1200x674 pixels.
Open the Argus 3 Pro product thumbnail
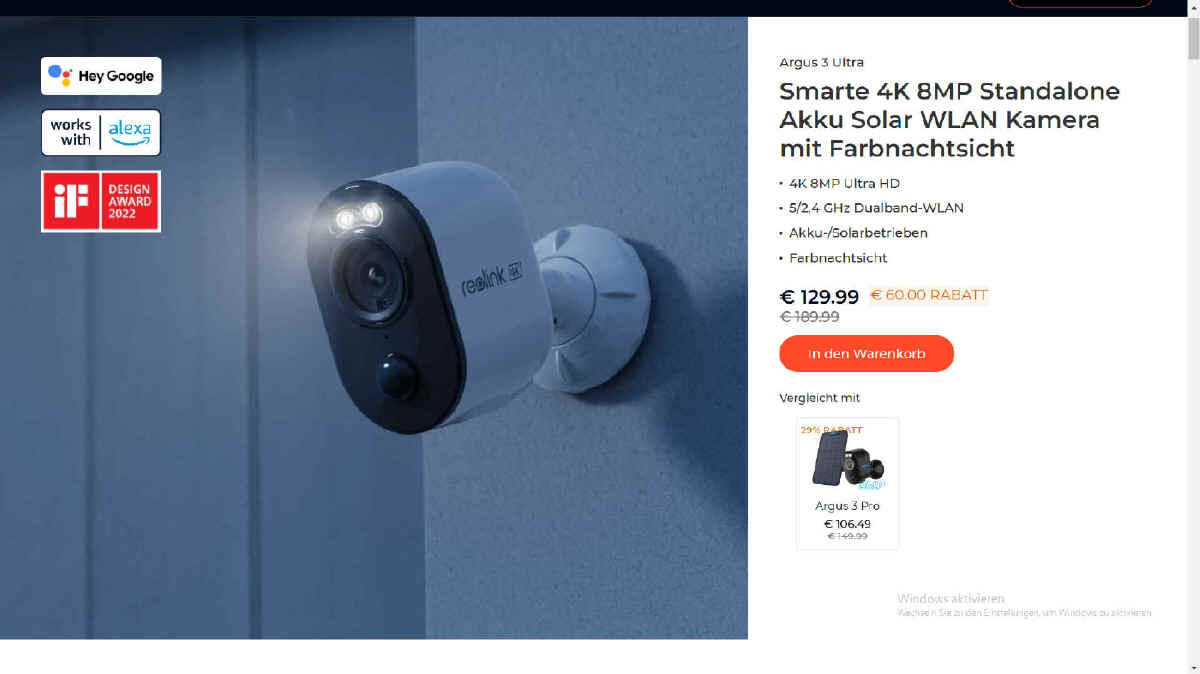[x=847, y=461]
